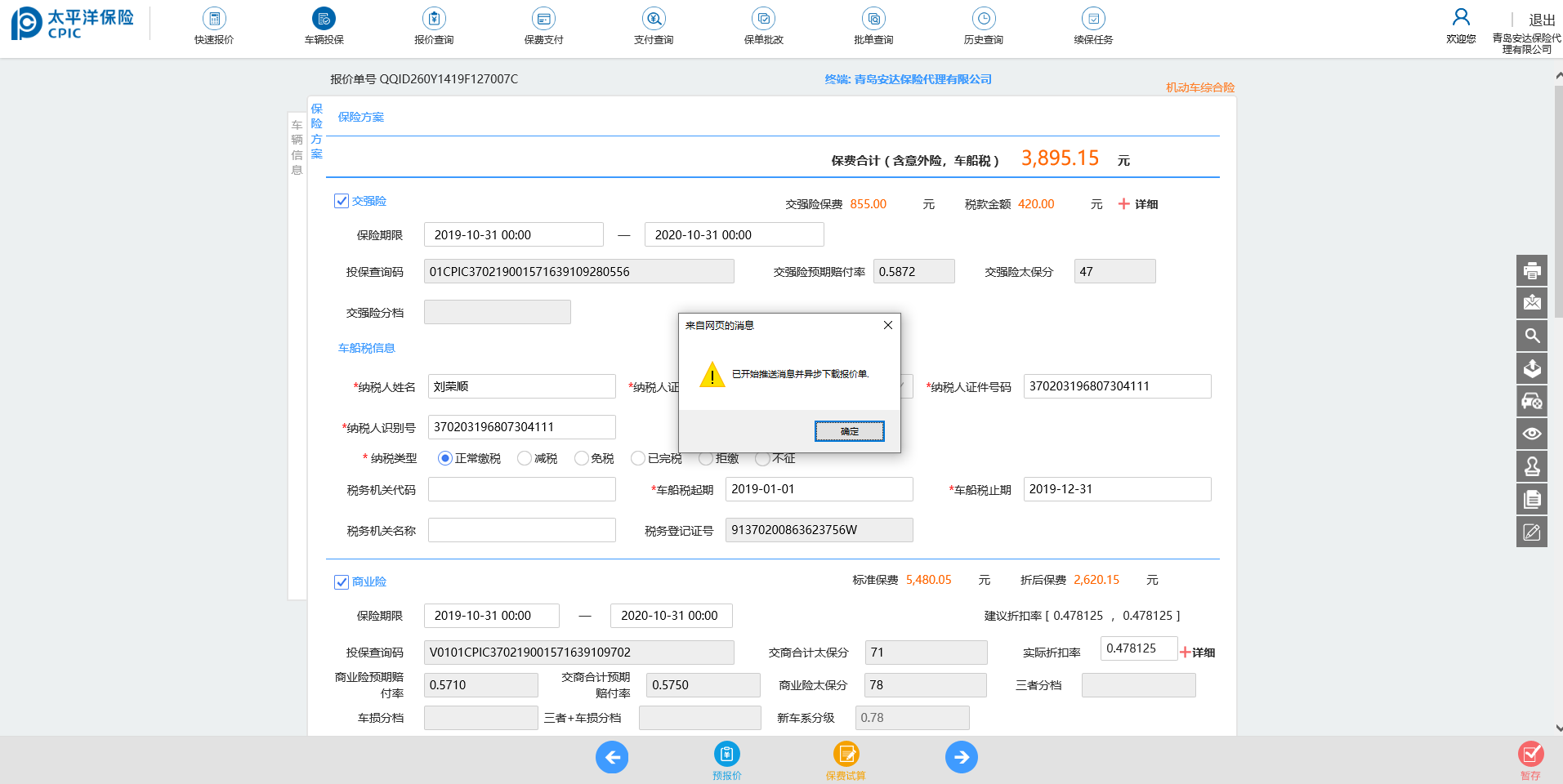Toggle the 商业险 checkbox

point(342,581)
